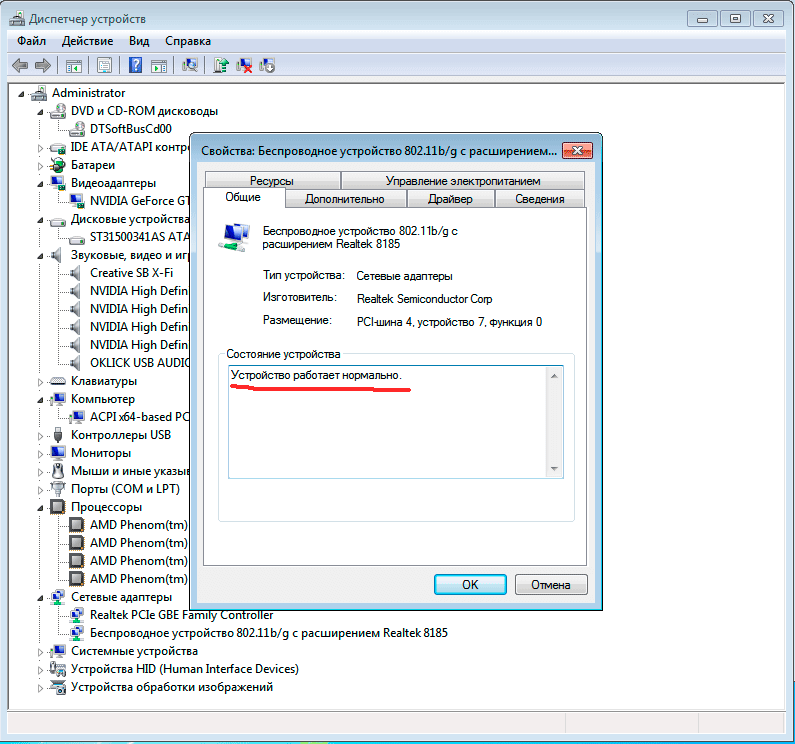Click the Back arrow toolbar icon
The width and height of the screenshot is (795, 744).
coord(19,66)
